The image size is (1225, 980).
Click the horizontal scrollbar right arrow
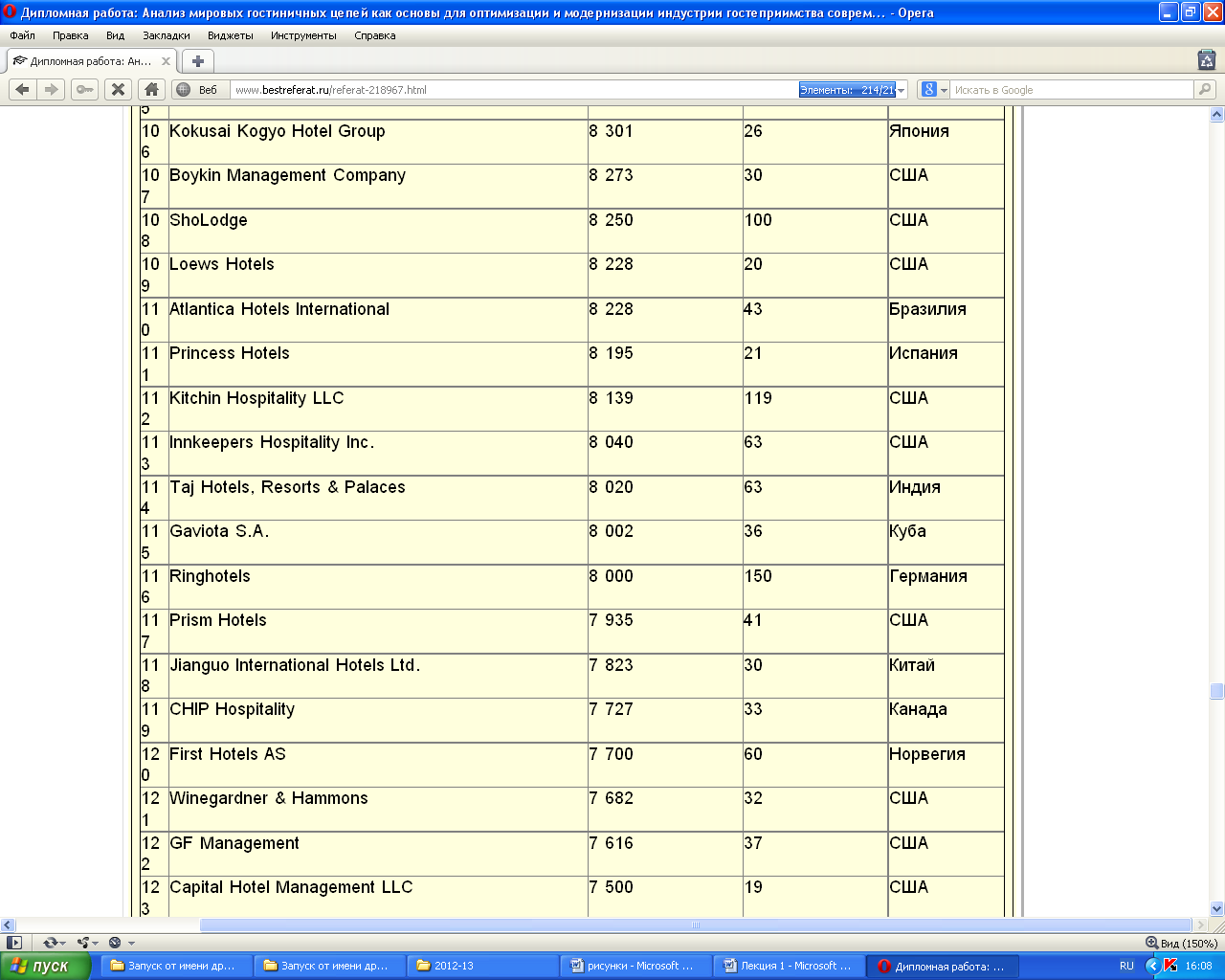pos(1201,925)
